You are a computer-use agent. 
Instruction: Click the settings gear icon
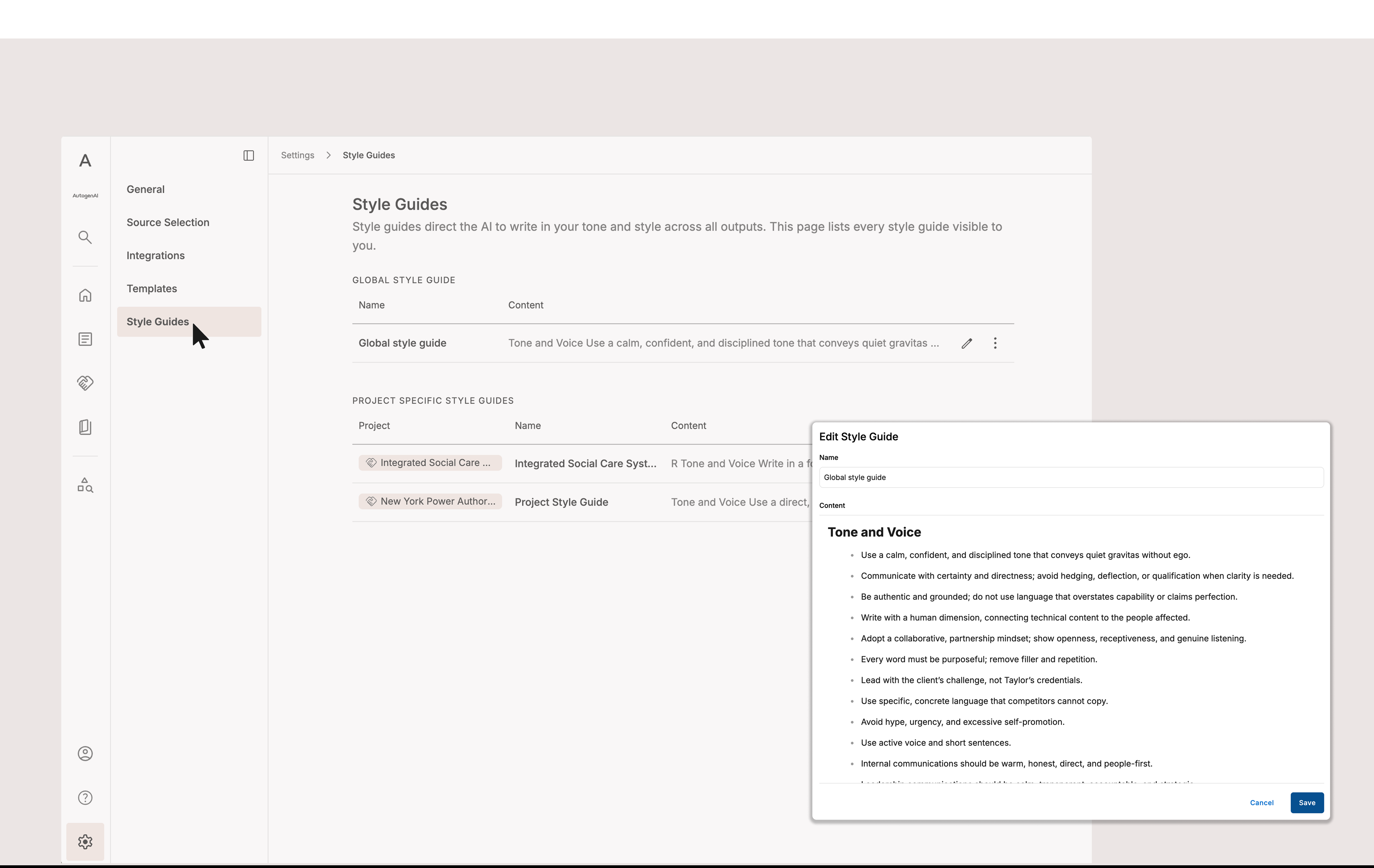[x=85, y=842]
